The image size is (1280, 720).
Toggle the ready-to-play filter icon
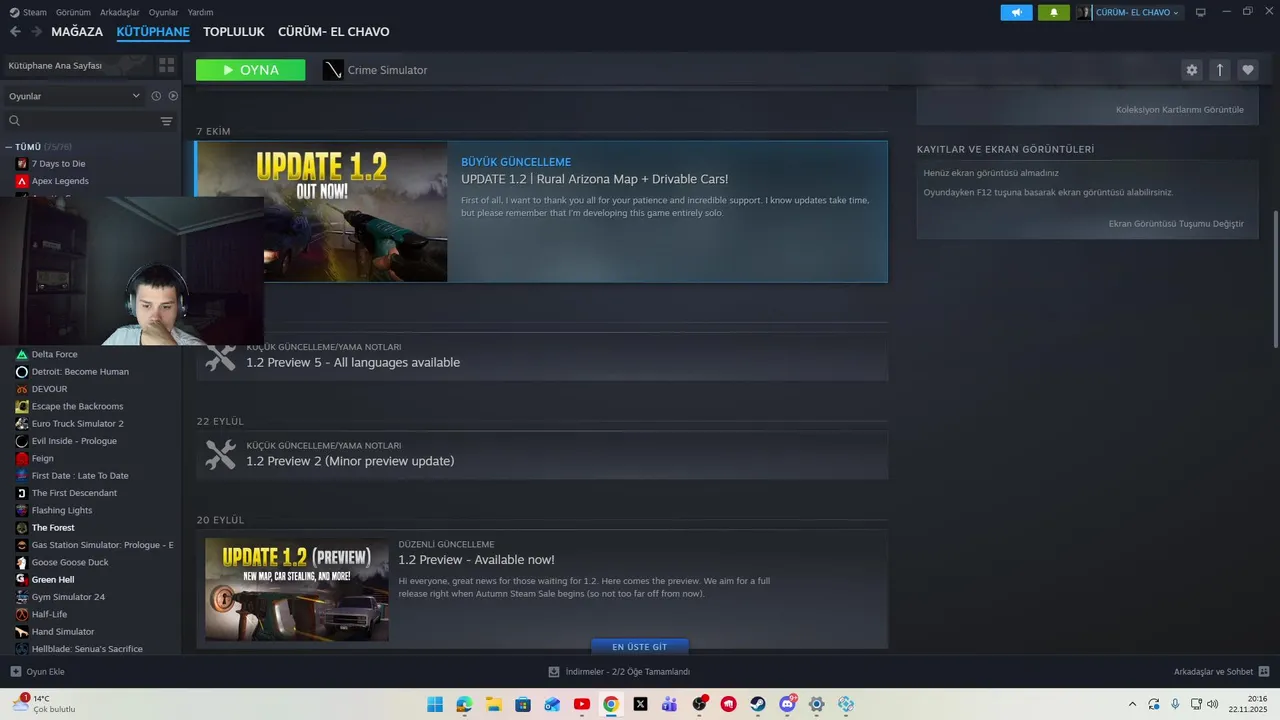coord(173,96)
